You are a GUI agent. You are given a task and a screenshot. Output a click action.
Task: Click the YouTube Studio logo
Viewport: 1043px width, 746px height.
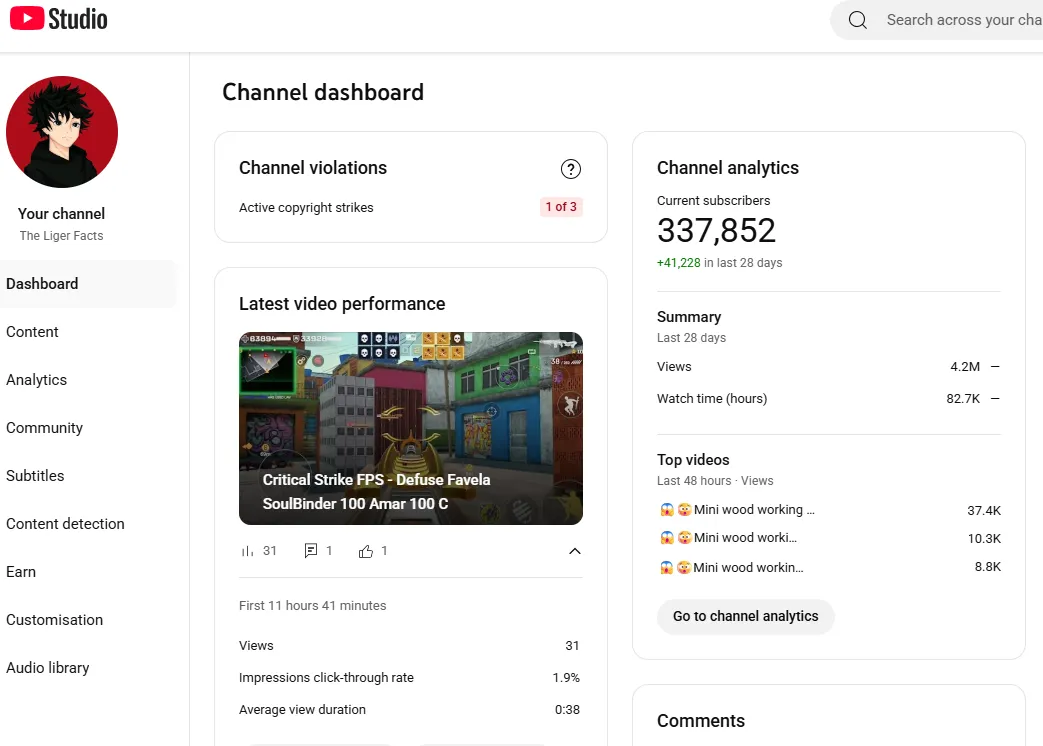57,19
